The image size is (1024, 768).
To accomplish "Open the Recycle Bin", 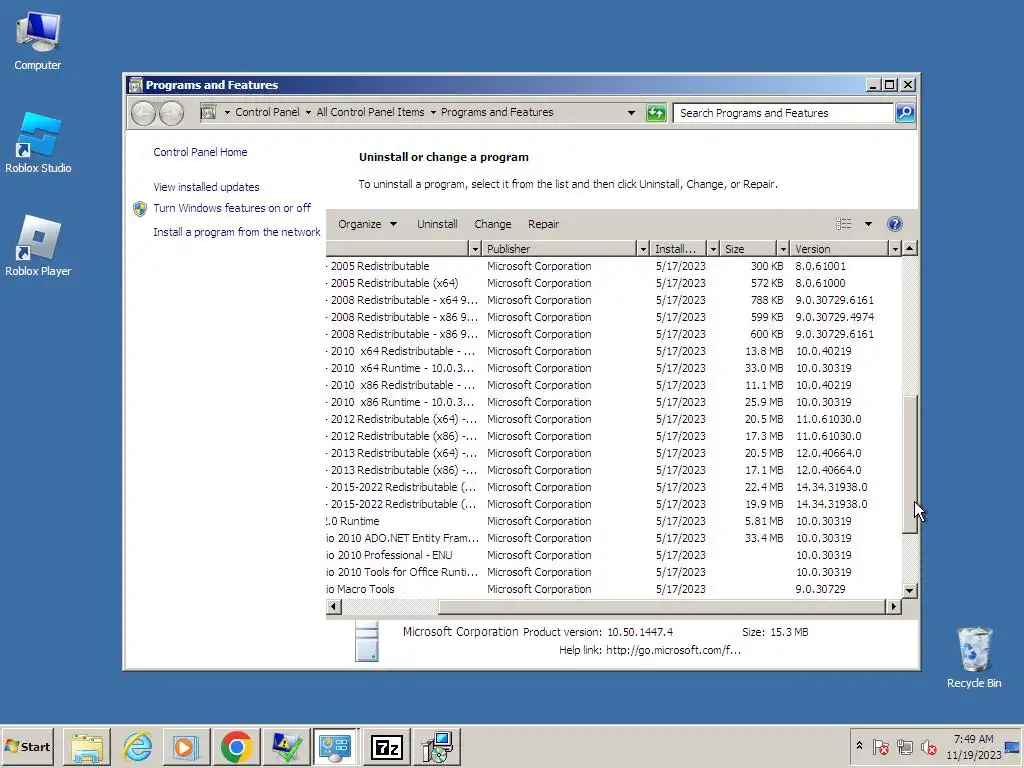I will pos(974,658).
